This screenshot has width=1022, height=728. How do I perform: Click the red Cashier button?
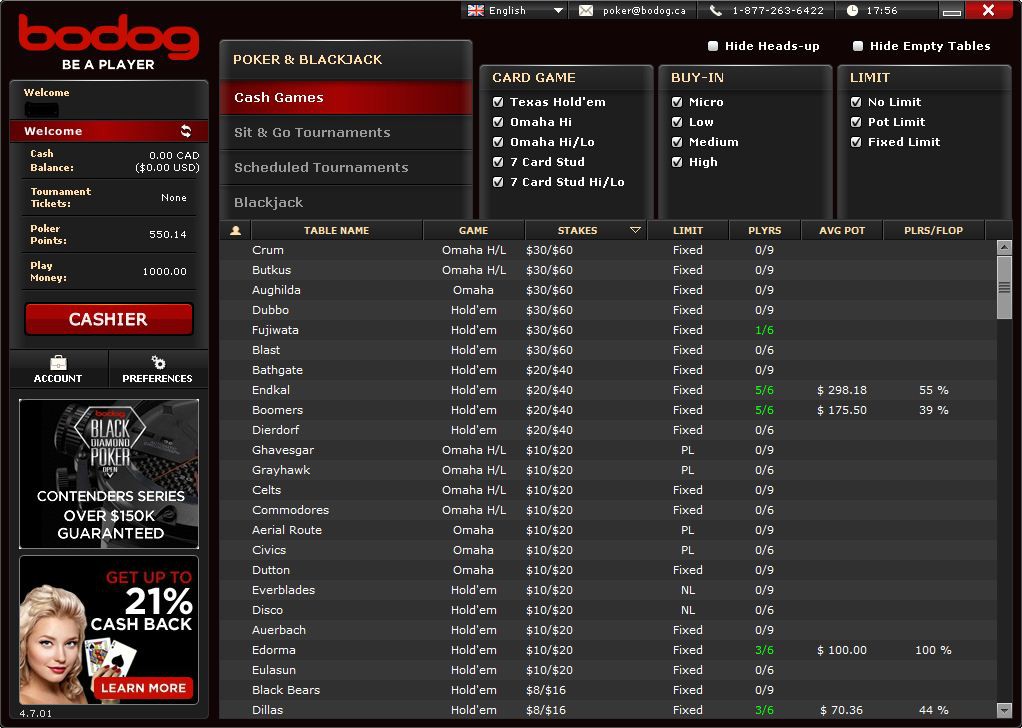108,319
